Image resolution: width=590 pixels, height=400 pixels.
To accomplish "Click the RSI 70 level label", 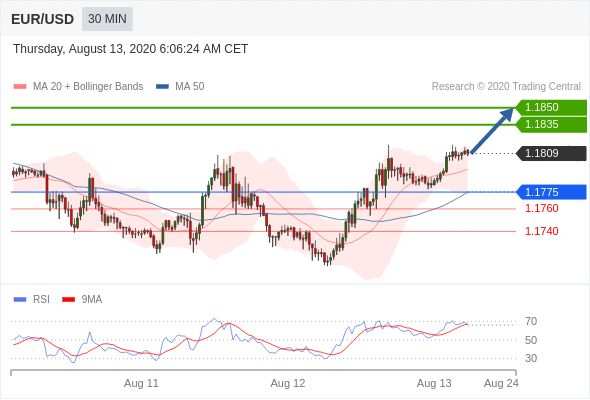I will click(x=531, y=321).
